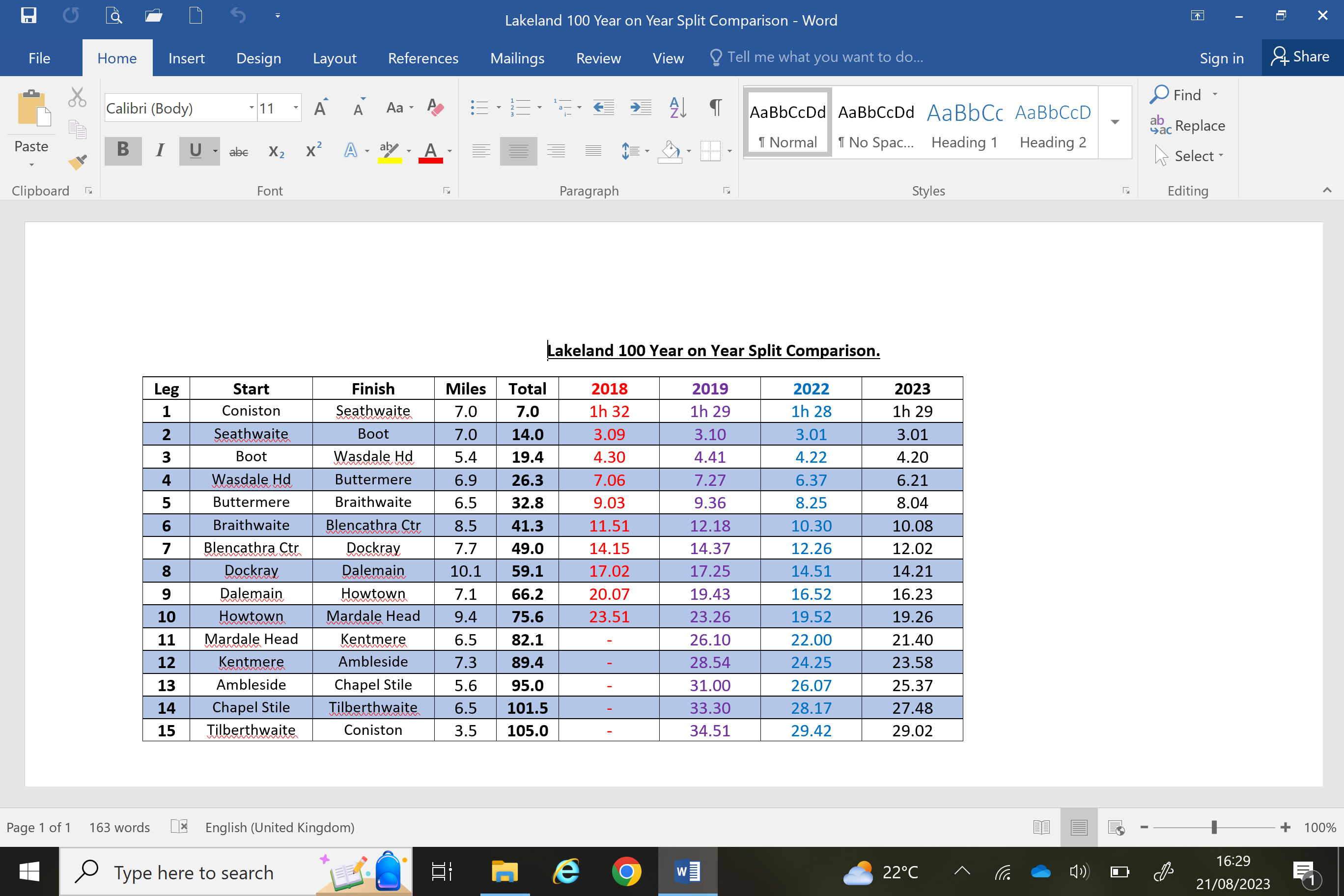This screenshot has height=896, width=1344.
Task: Toggle Bold formatting off
Action: coord(123,150)
